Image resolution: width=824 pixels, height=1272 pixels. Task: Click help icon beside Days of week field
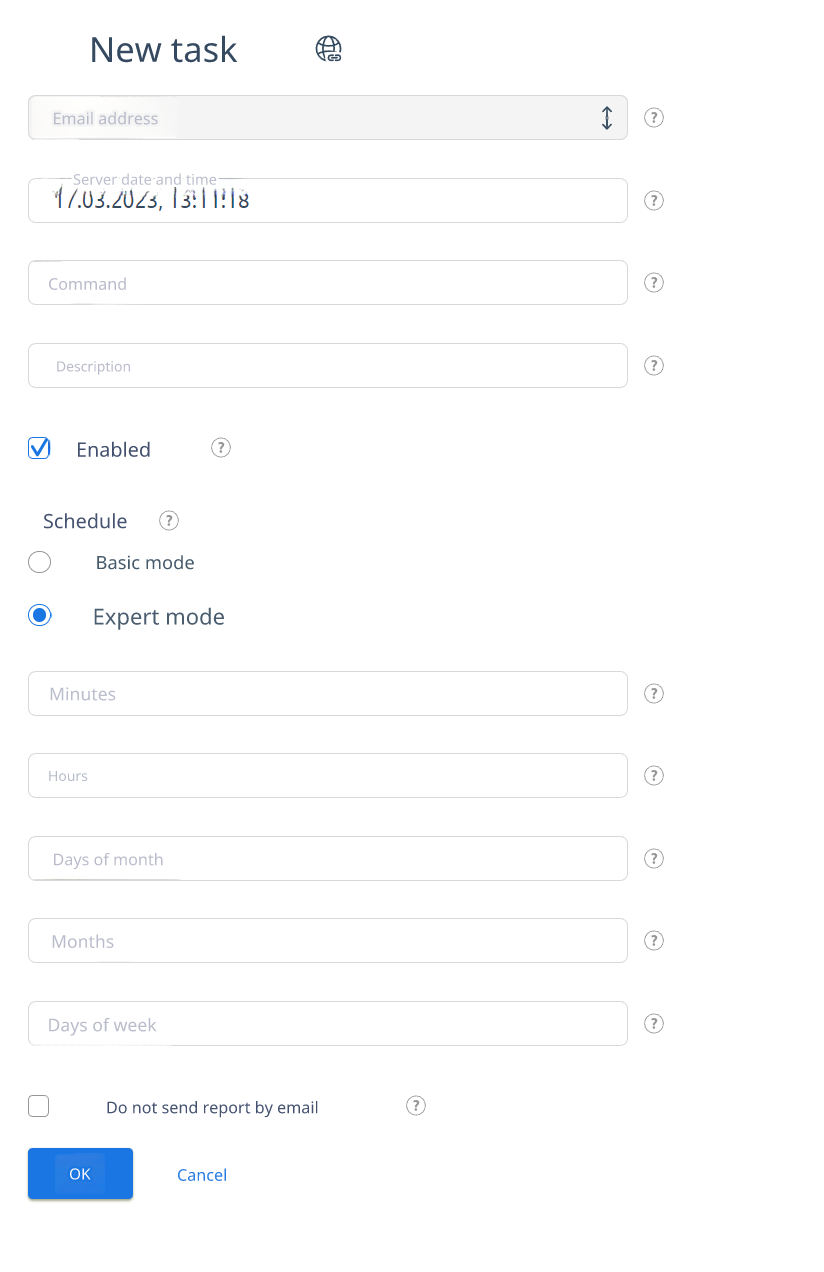tap(653, 1024)
